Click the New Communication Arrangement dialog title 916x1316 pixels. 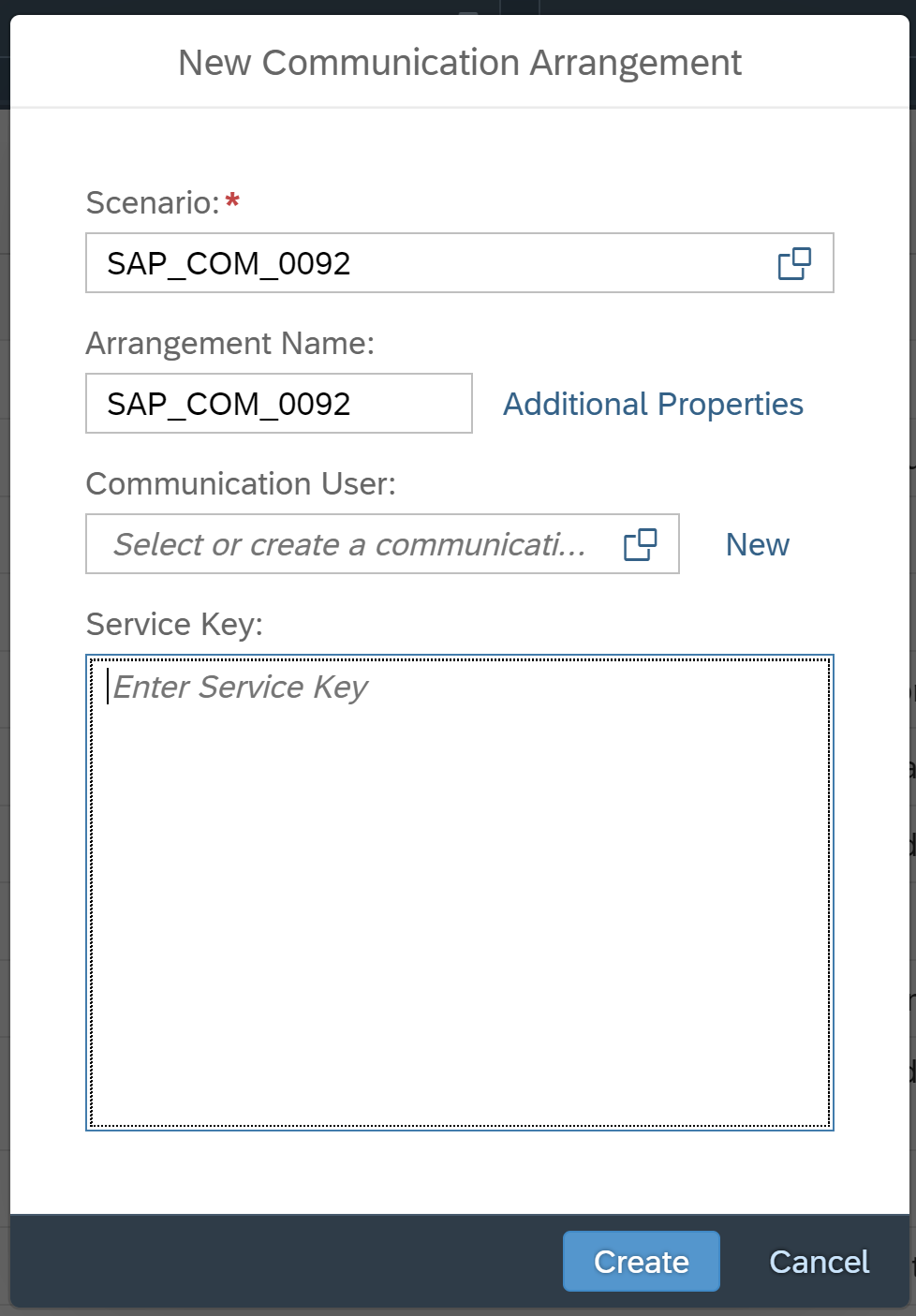click(460, 63)
